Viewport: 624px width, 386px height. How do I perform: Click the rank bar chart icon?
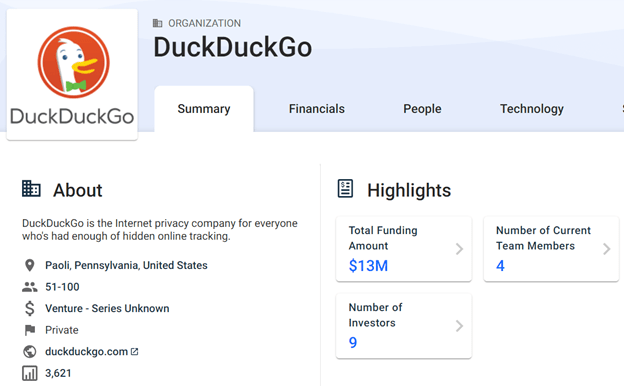[29, 373]
